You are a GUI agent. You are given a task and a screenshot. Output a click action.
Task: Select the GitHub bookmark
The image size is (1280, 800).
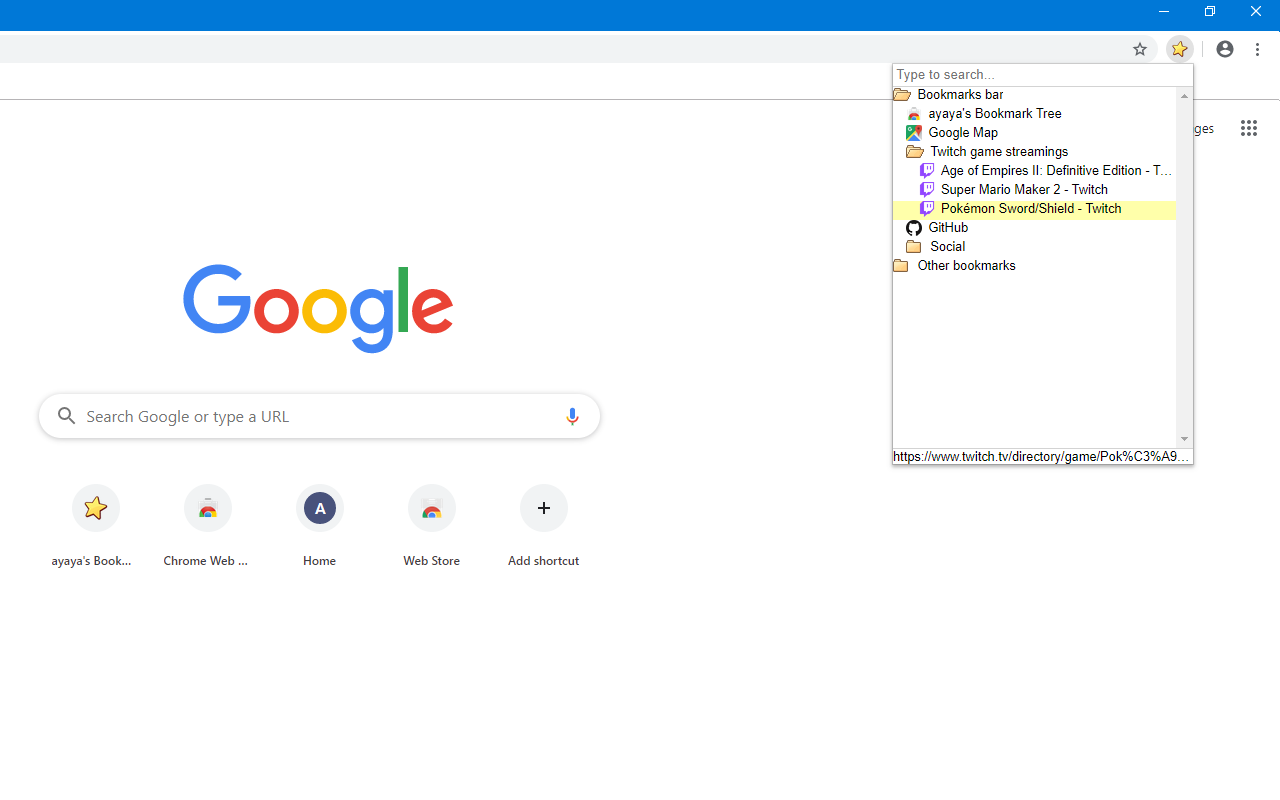(x=947, y=227)
